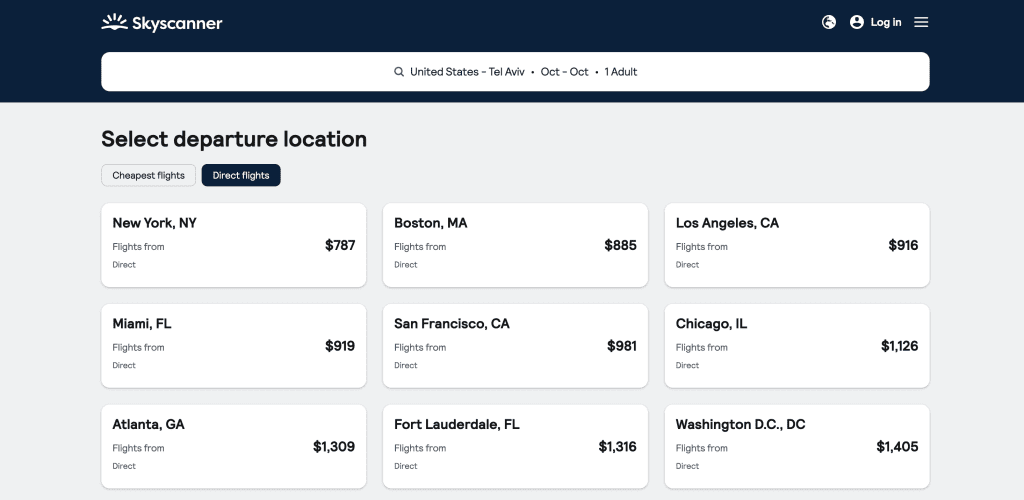Viewport: 1024px width, 500px height.
Task: Click the user profile avatar icon
Action: [x=857, y=22]
